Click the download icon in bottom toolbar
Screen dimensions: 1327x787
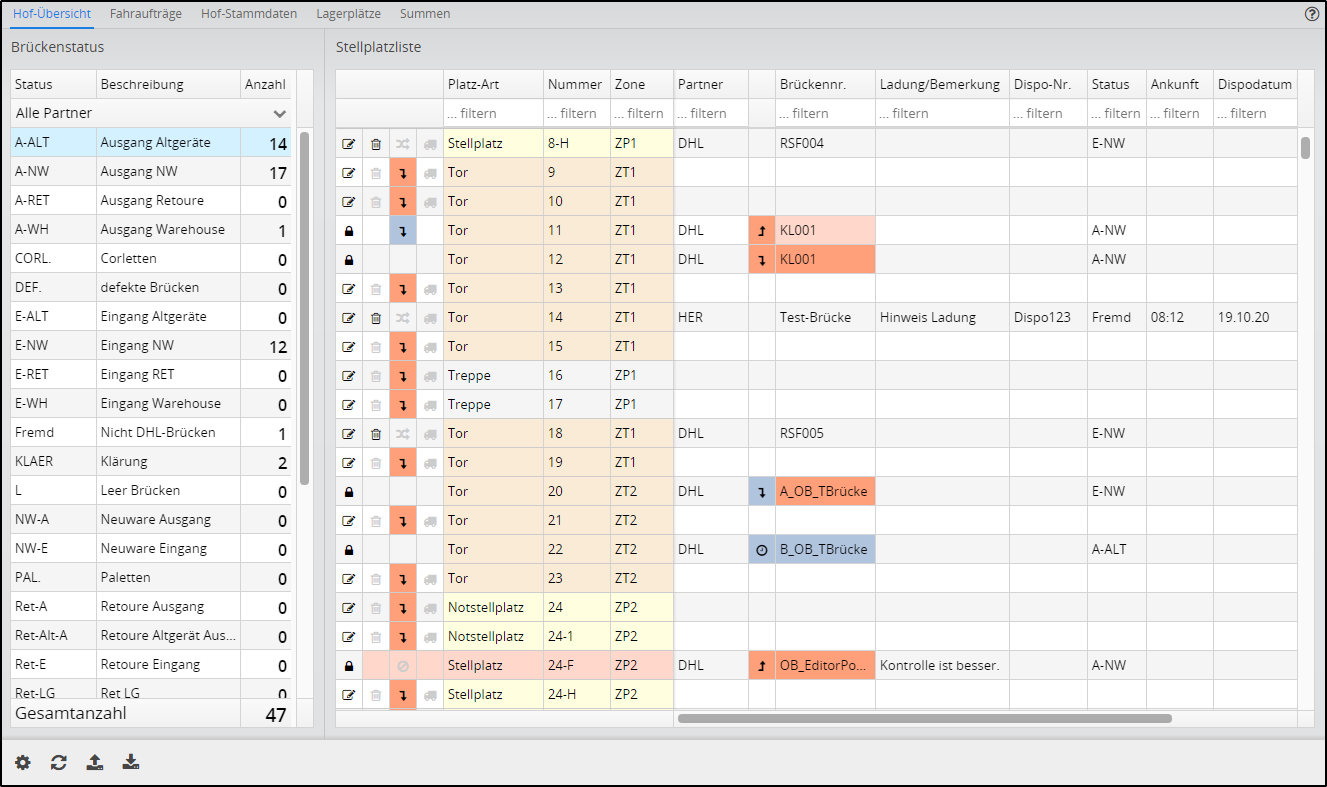point(130,763)
